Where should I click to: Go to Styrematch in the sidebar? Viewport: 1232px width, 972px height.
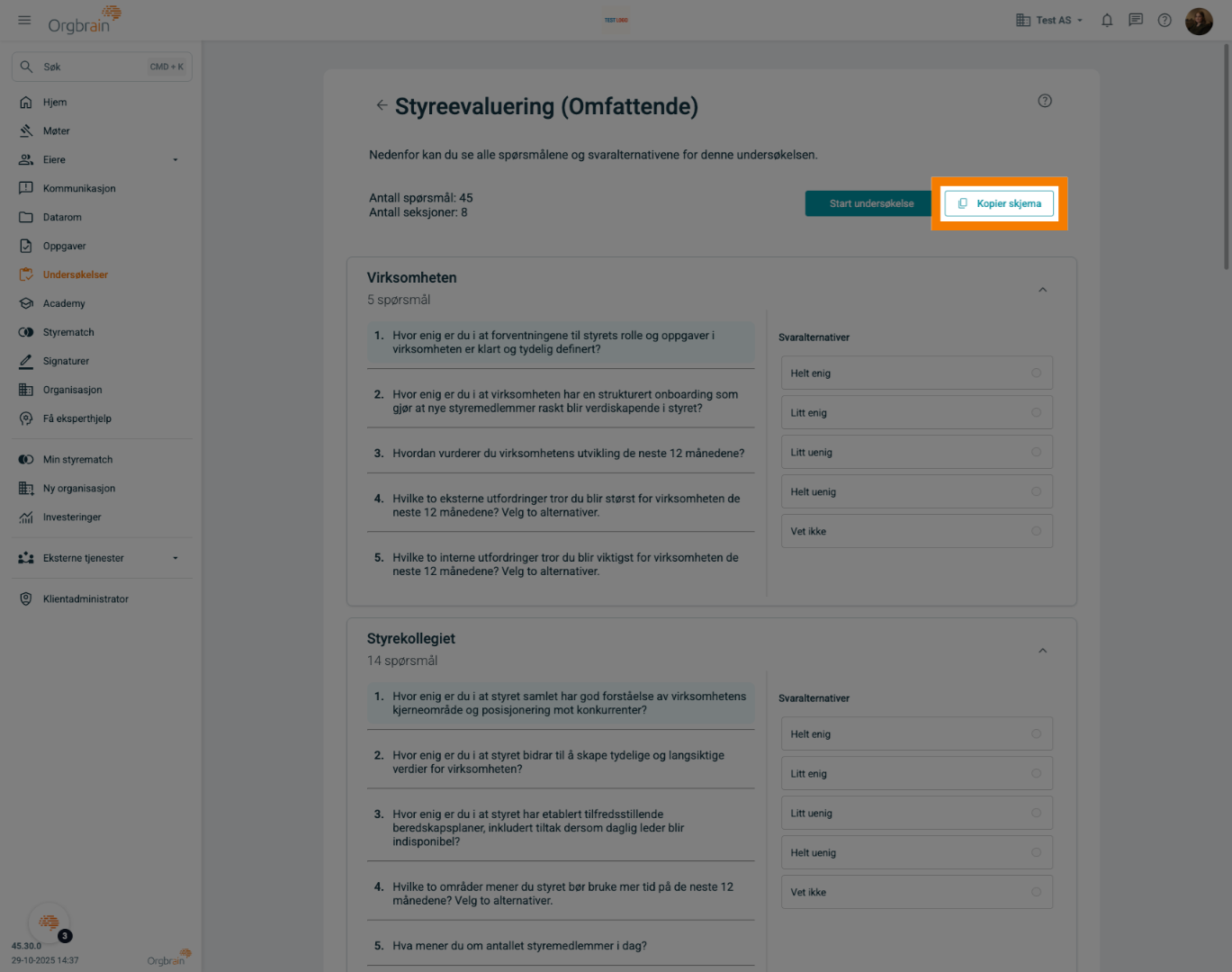(68, 333)
